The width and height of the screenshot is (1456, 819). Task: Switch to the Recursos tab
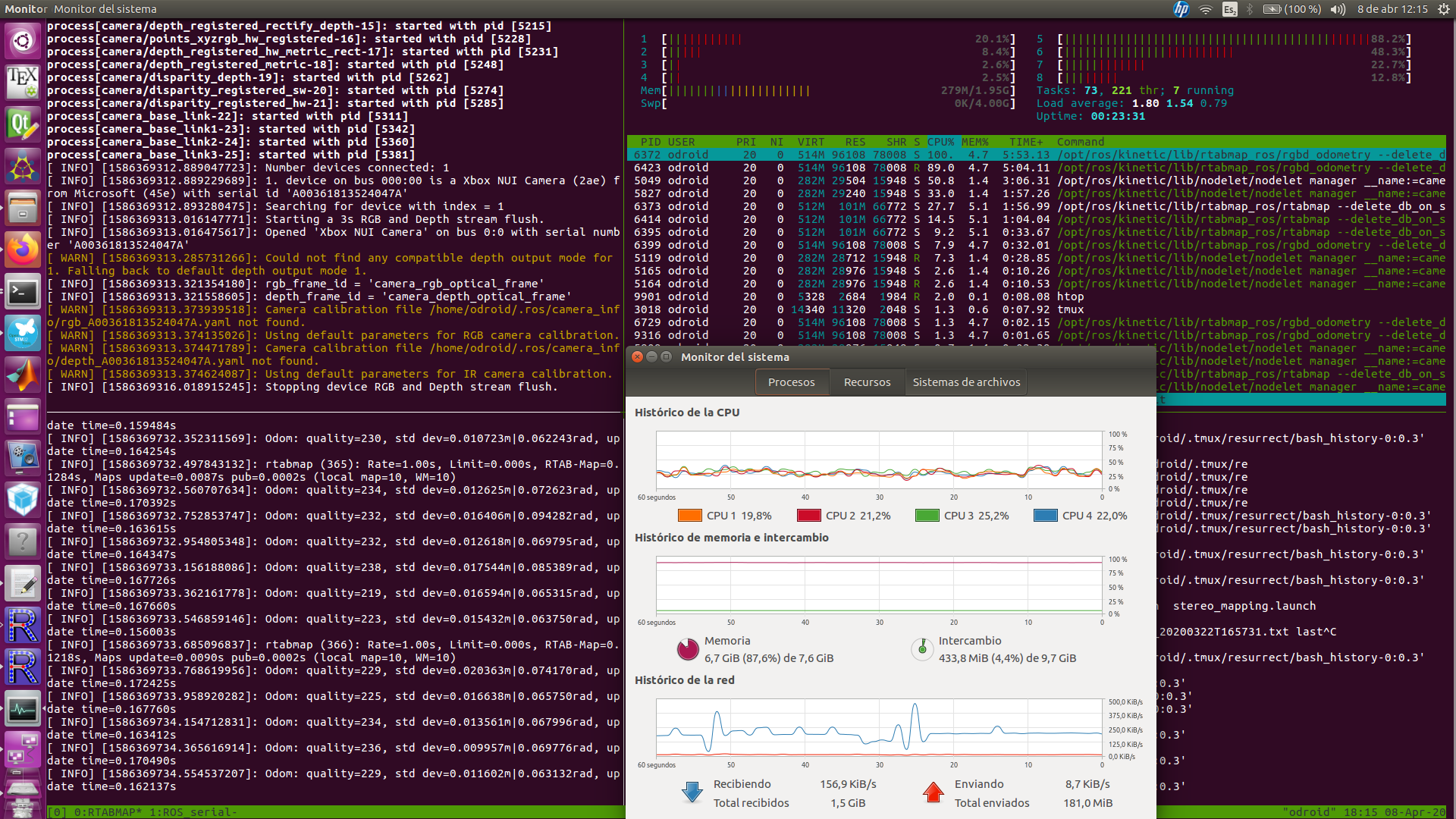pyautogui.click(x=867, y=382)
